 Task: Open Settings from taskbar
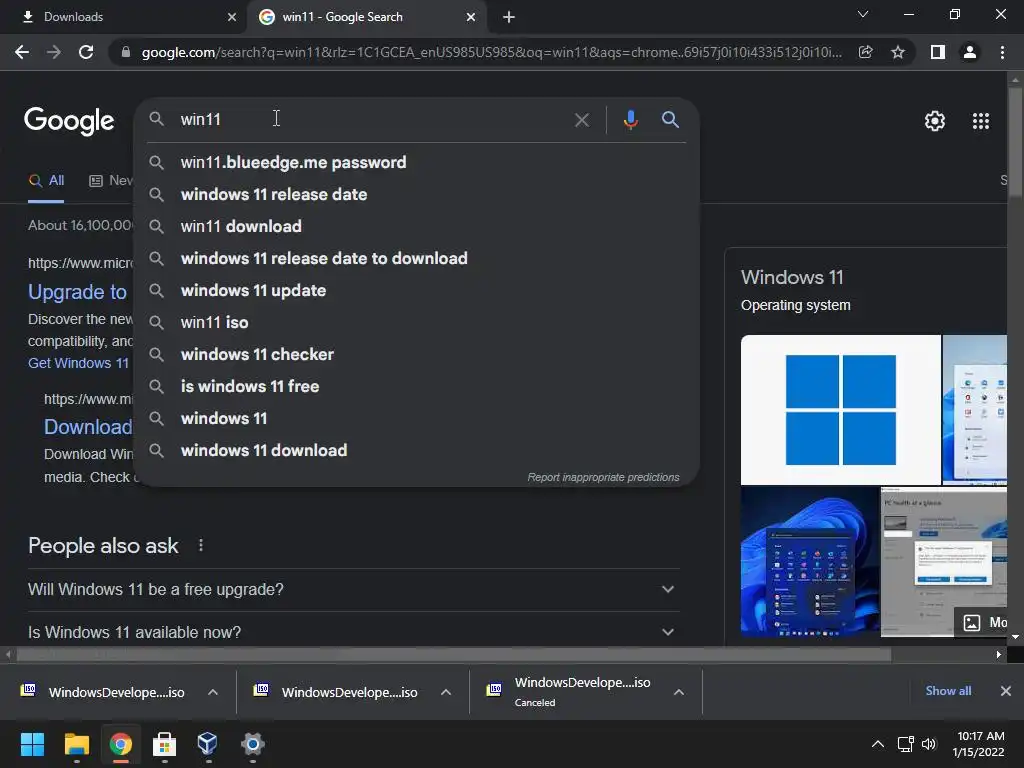click(252, 744)
